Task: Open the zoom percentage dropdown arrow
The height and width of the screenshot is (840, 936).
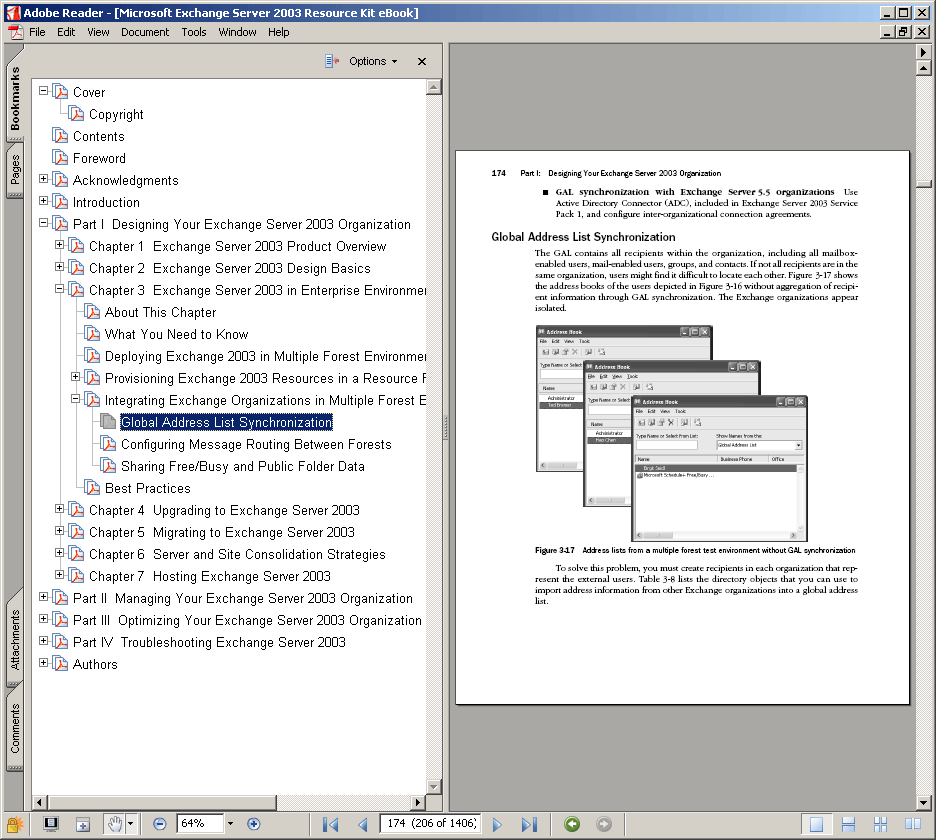Action: tap(230, 824)
